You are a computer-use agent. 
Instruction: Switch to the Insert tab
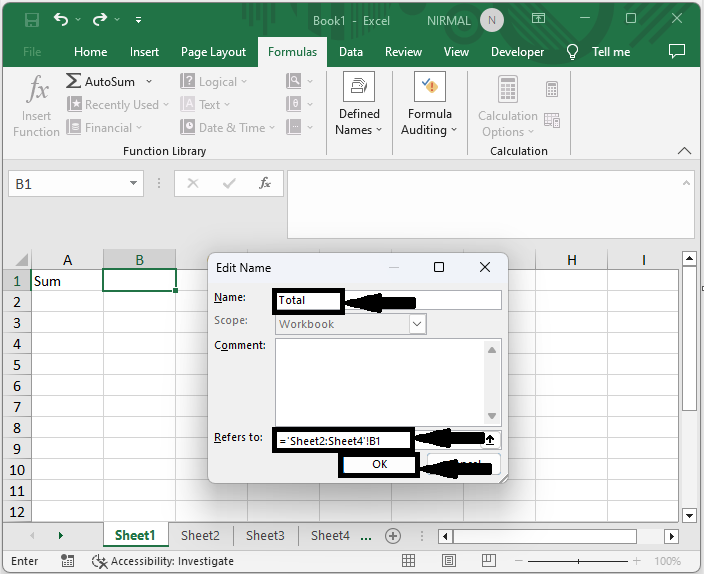click(144, 52)
